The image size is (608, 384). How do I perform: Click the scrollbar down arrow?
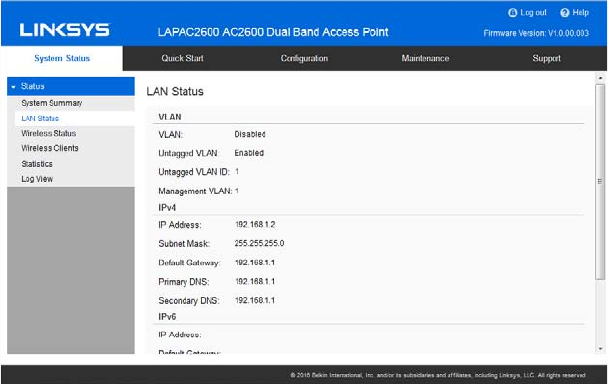[600, 349]
